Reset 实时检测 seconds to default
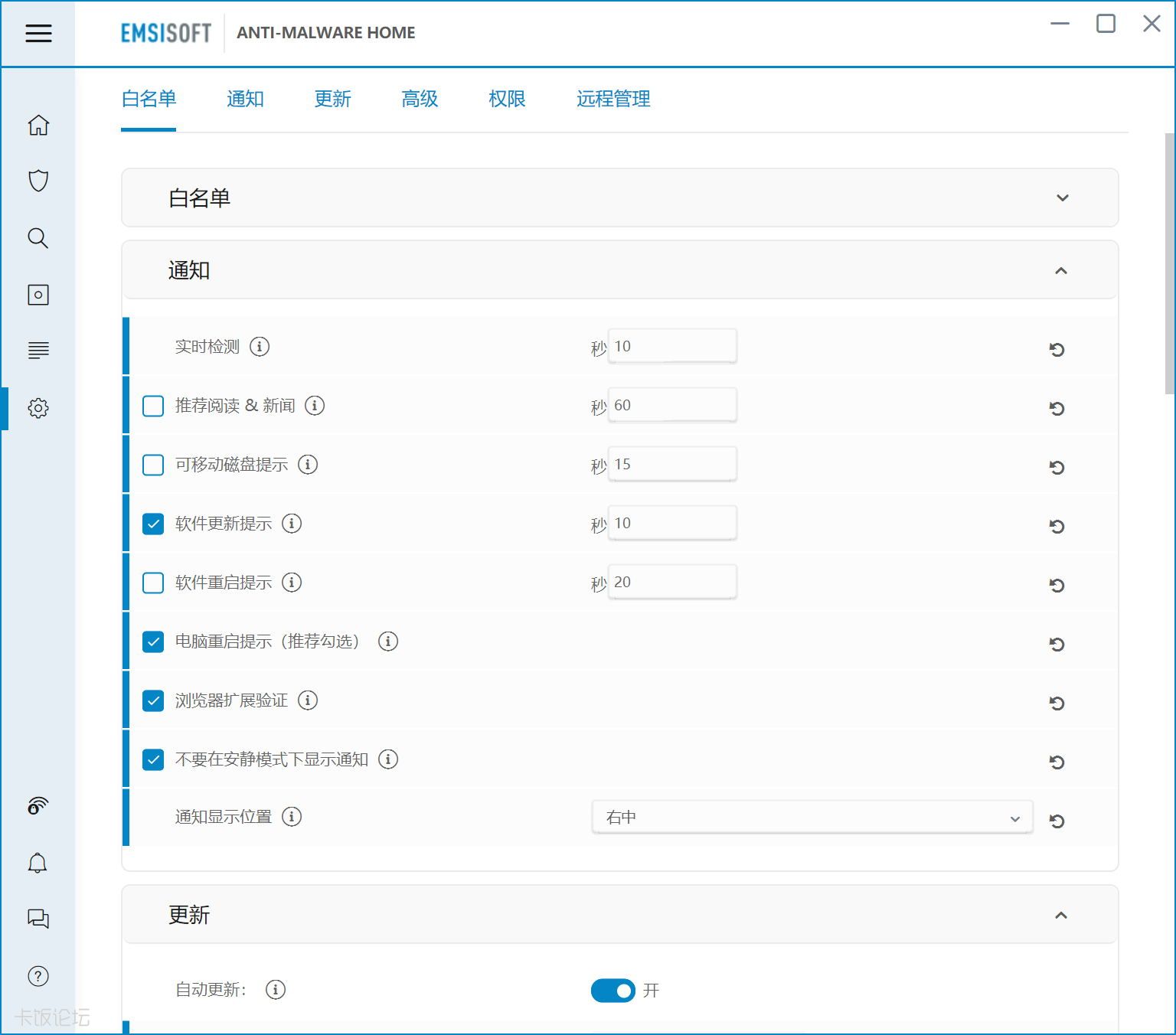1176x1035 pixels. (1057, 350)
